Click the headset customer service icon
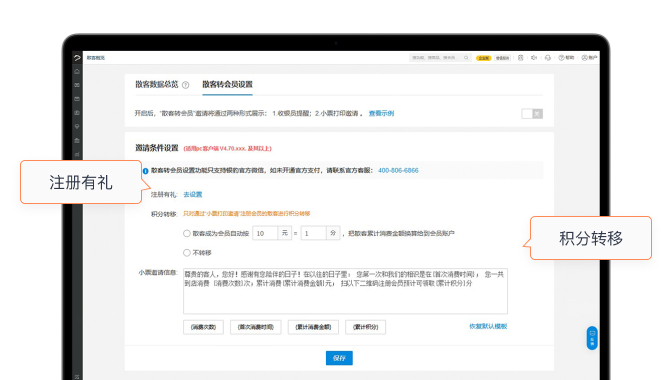 (548, 58)
